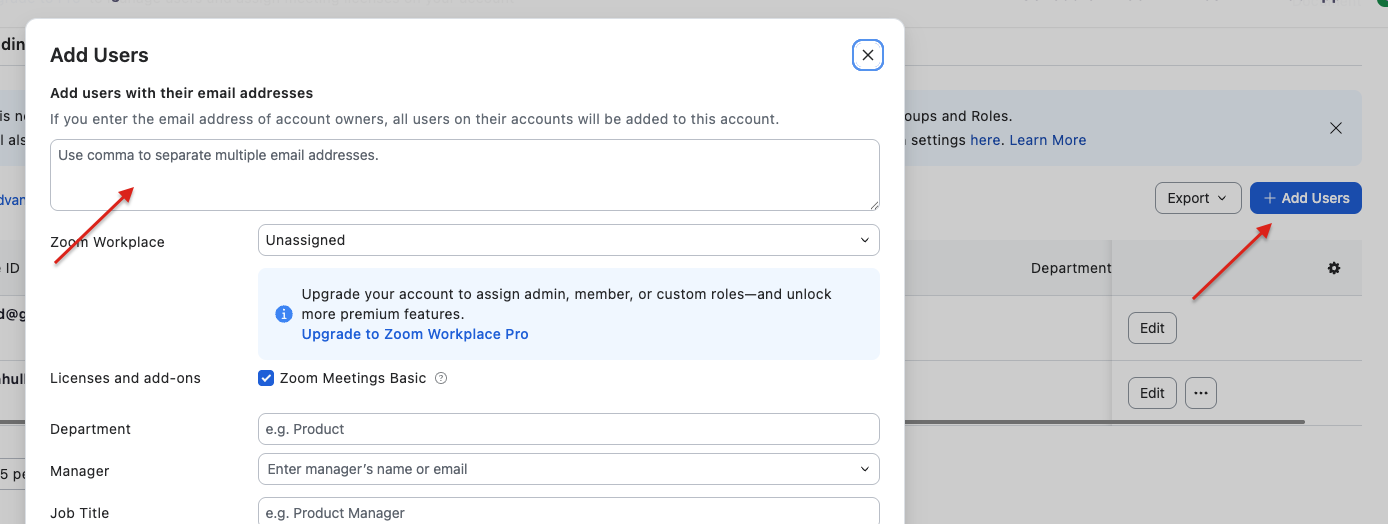Click Edit button beside the ellipsis button
This screenshot has height=524, width=1388.
(x=1152, y=393)
